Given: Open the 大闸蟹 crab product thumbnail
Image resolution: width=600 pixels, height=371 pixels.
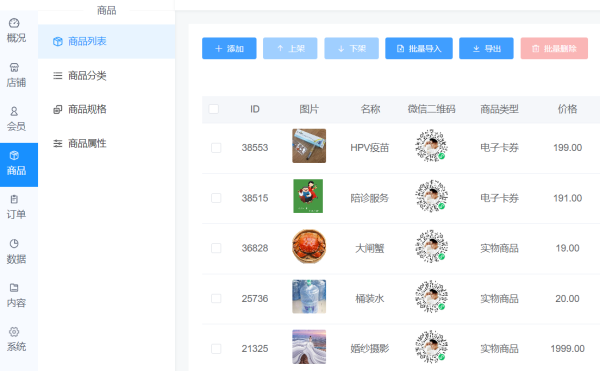Looking at the screenshot, I should (x=309, y=246).
